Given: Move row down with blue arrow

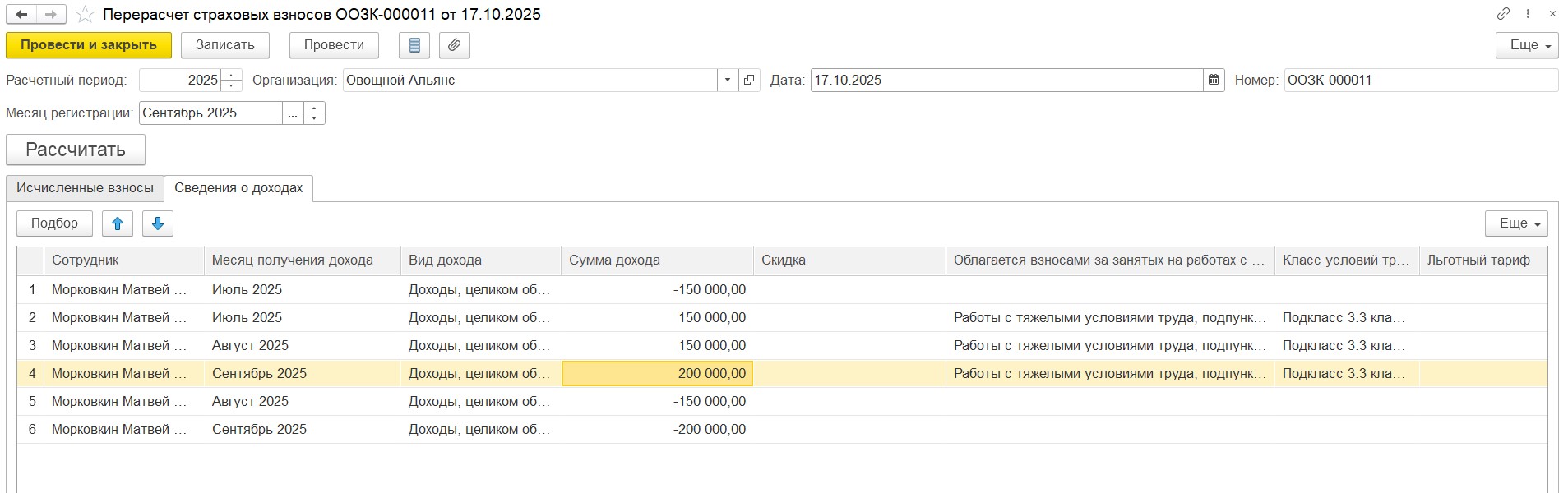Looking at the screenshot, I should (158, 223).
